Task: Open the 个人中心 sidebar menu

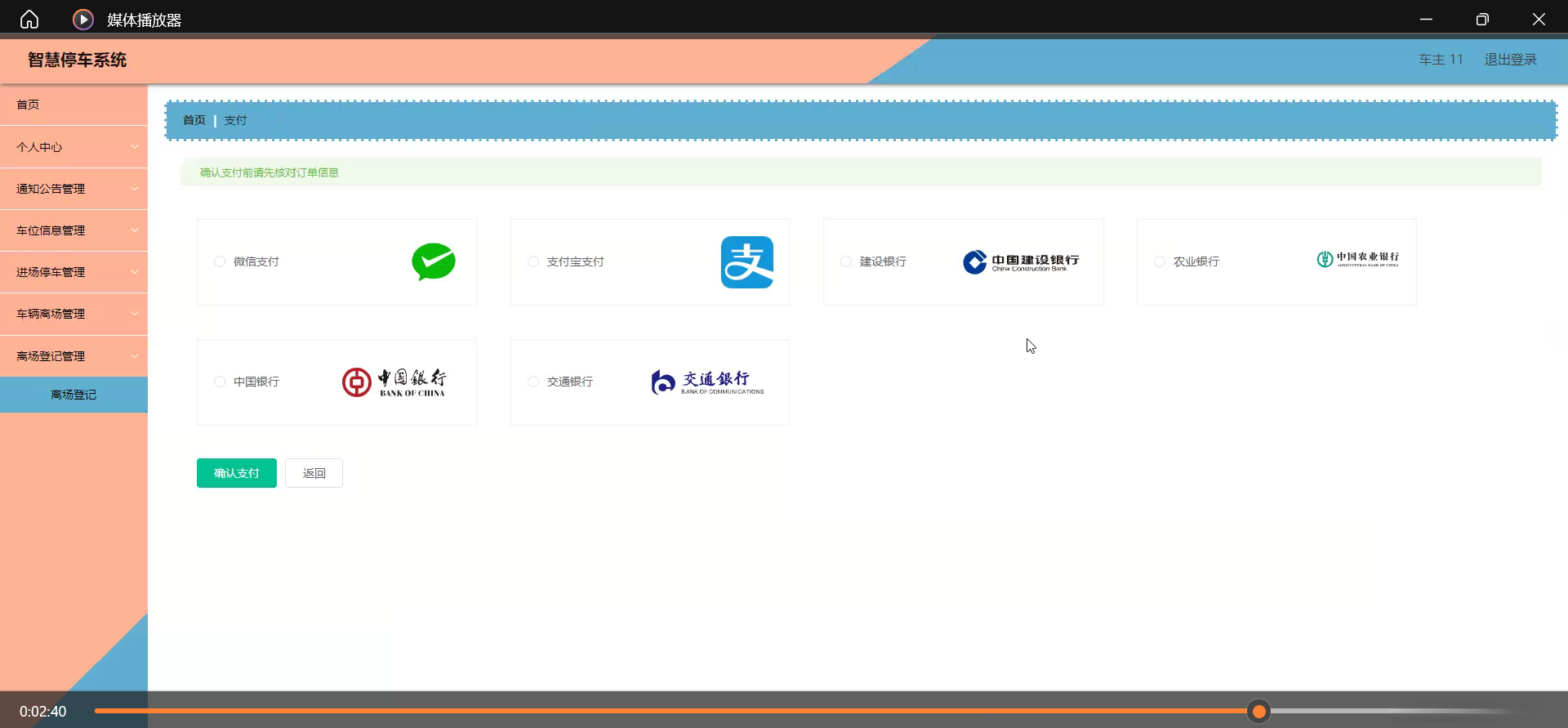Action: click(73, 147)
